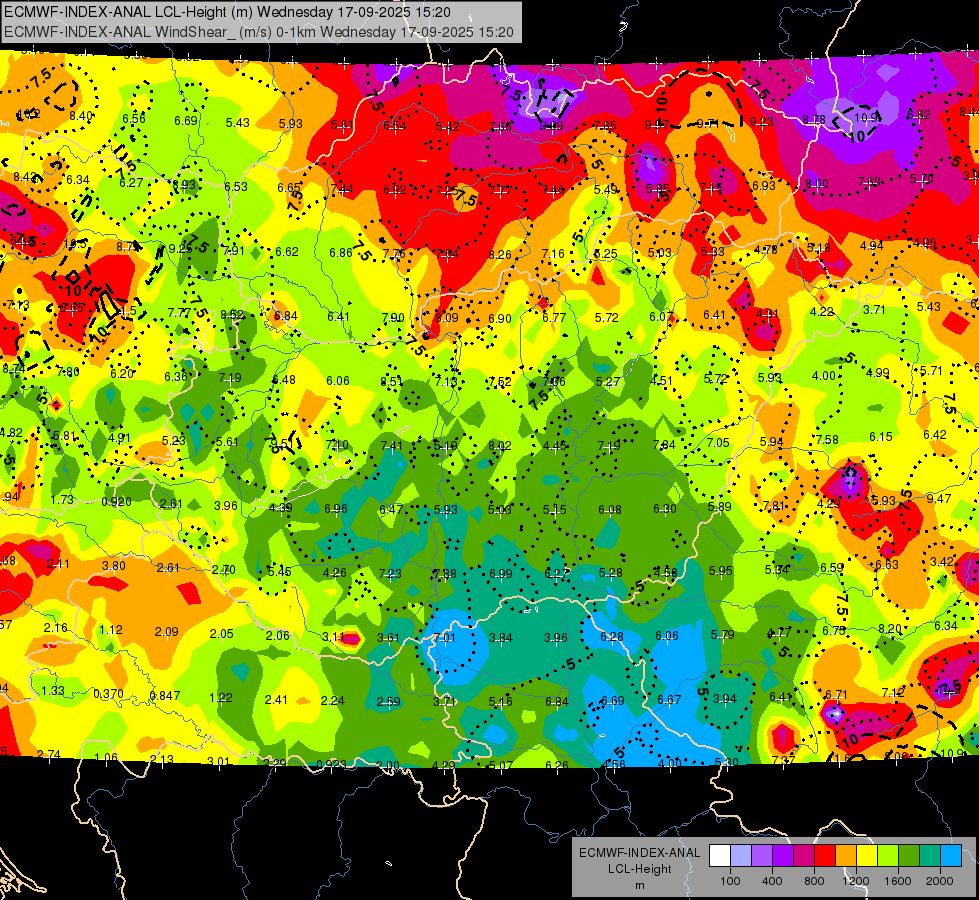Click the WindShear_ (m/s) 0-1km title line
Image resolution: width=979 pixels, height=900 pixels.
pos(258,32)
